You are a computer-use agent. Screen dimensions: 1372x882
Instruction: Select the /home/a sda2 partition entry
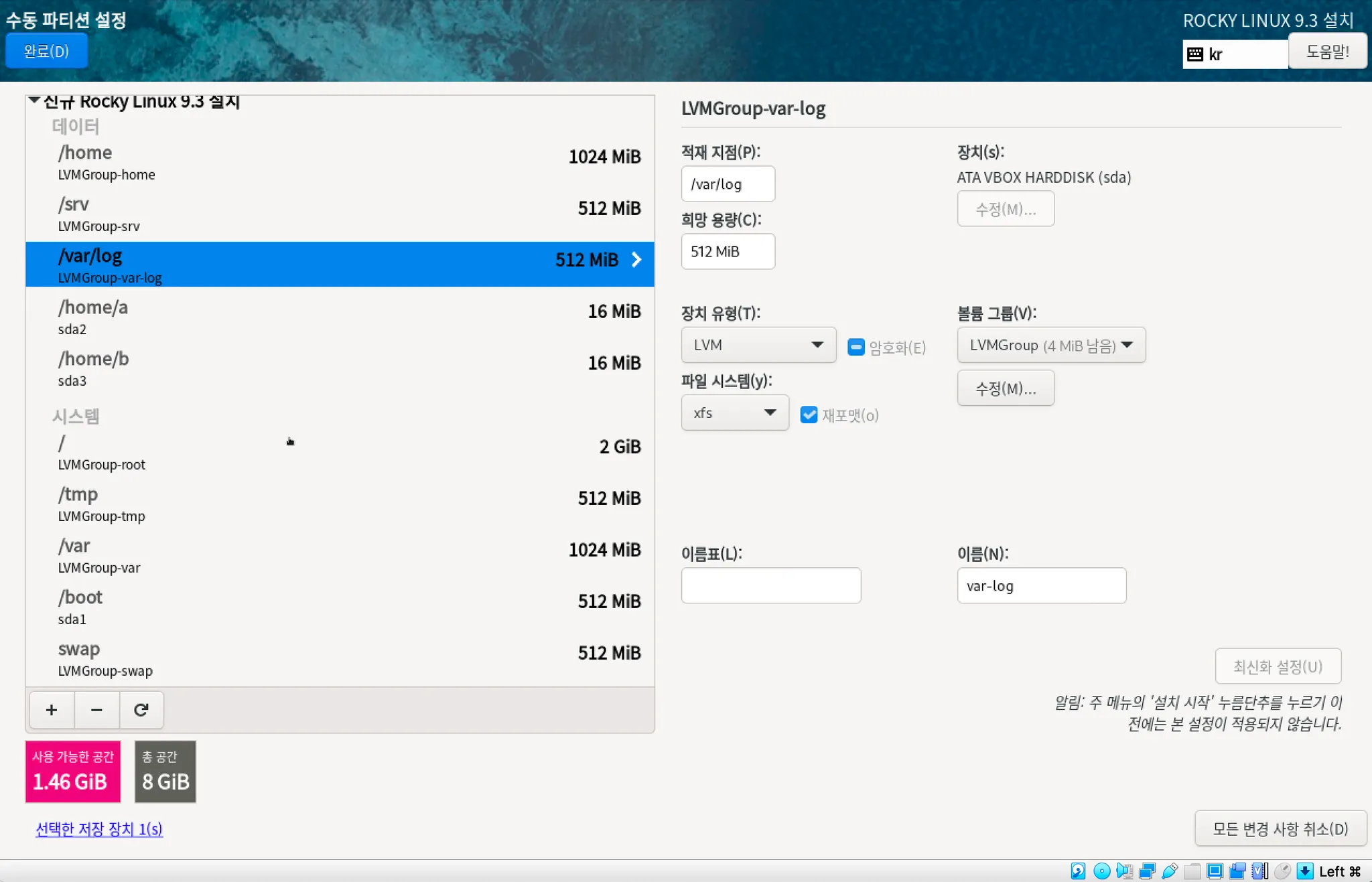pyautogui.click(x=340, y=316)
